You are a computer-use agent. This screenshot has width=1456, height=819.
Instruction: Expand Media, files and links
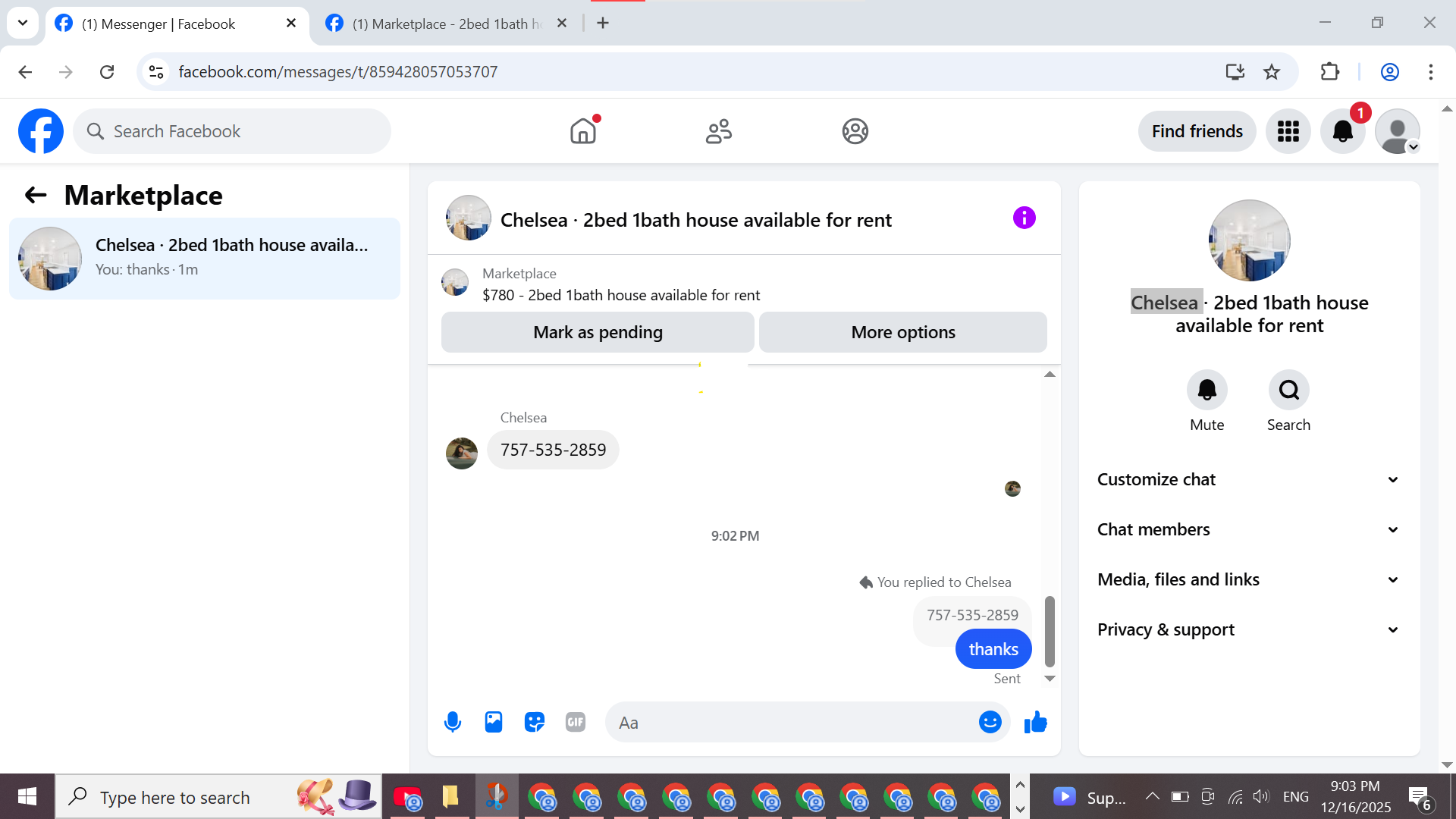[1248, 579]
